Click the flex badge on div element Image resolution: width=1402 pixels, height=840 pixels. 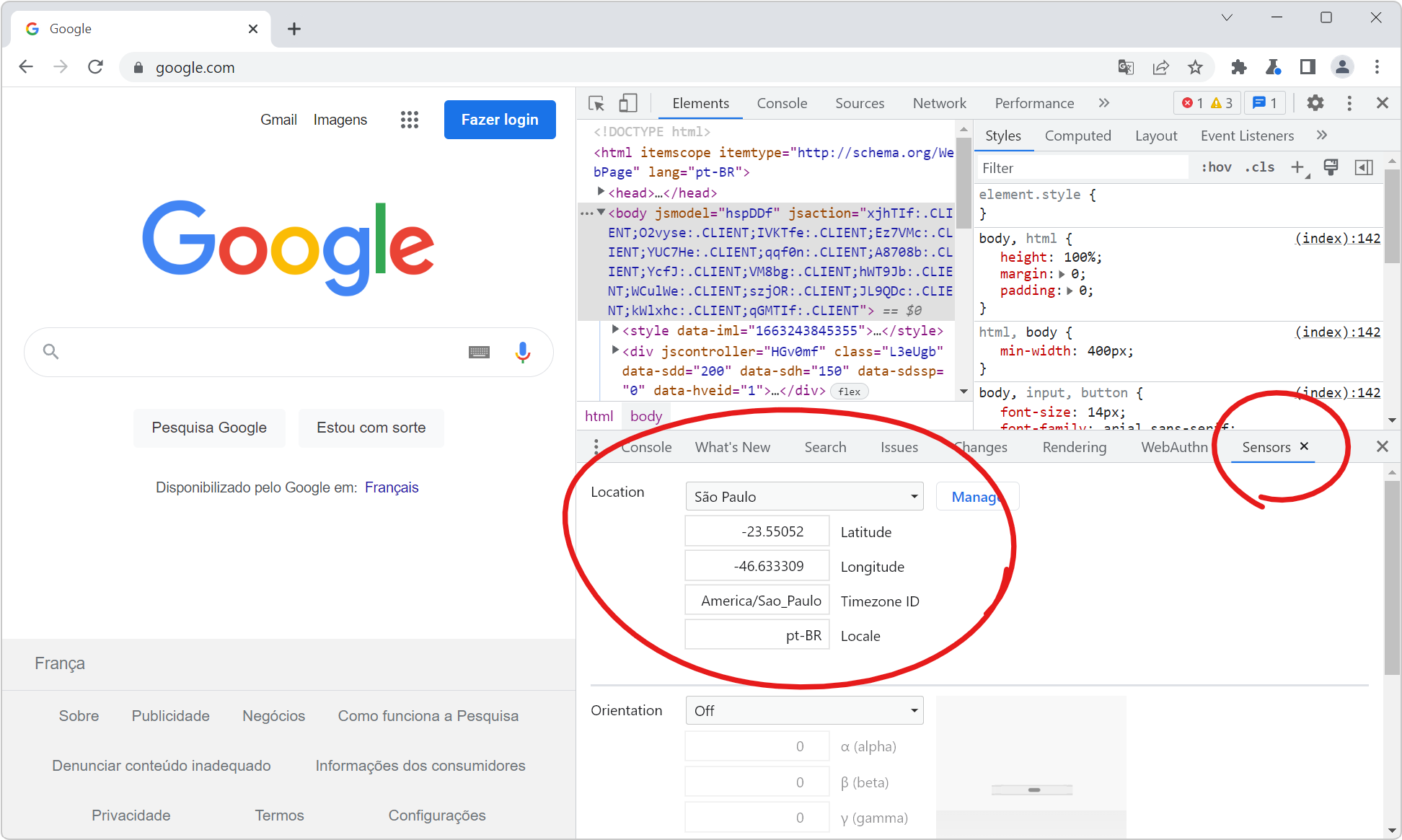849,392
